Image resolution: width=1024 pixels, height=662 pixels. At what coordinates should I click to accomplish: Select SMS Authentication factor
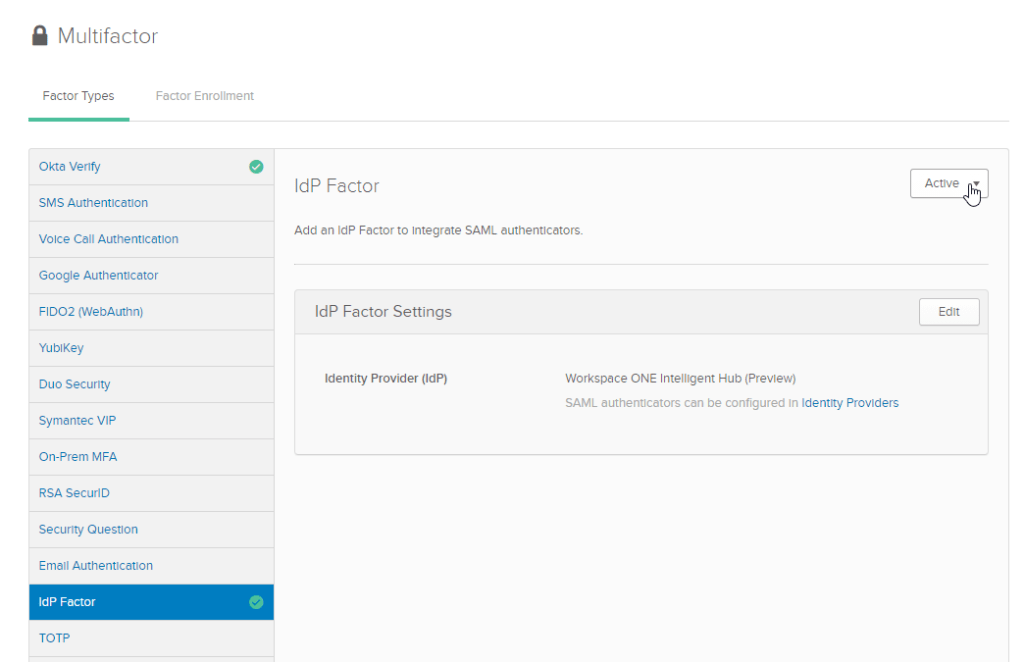click(93, 203)
